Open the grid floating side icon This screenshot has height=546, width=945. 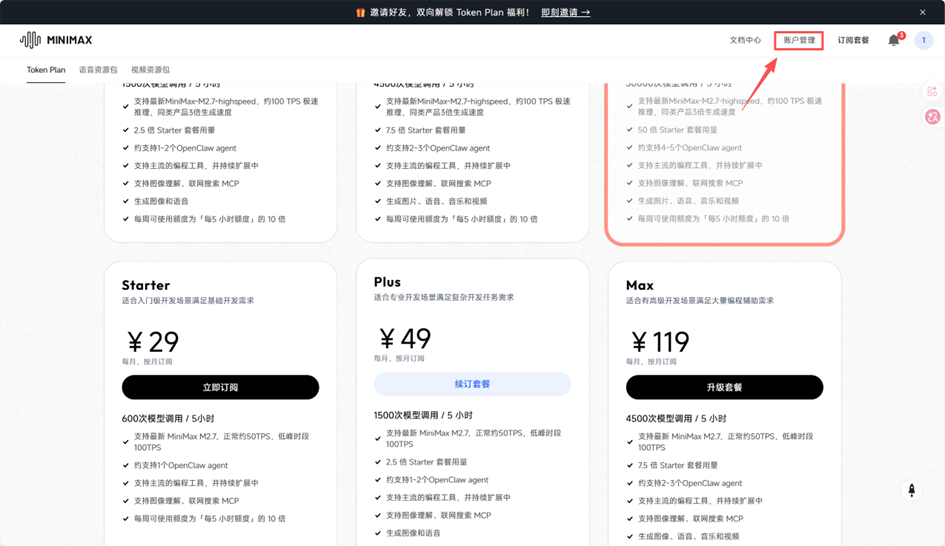pyautogui.click(x=932, y=91)
